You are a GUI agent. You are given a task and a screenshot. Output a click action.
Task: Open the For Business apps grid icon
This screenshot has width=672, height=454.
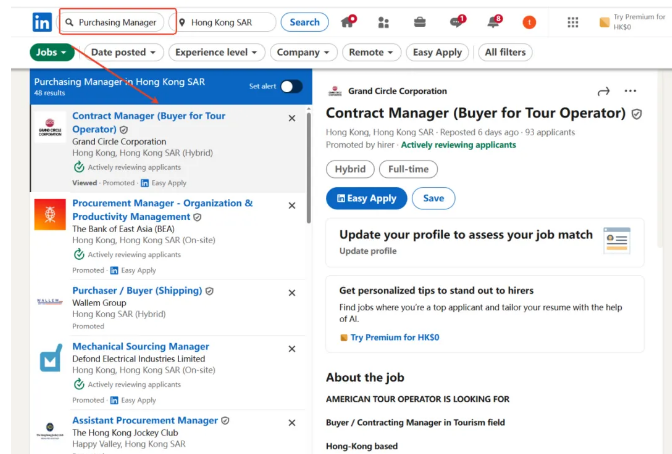pos(572,22)
